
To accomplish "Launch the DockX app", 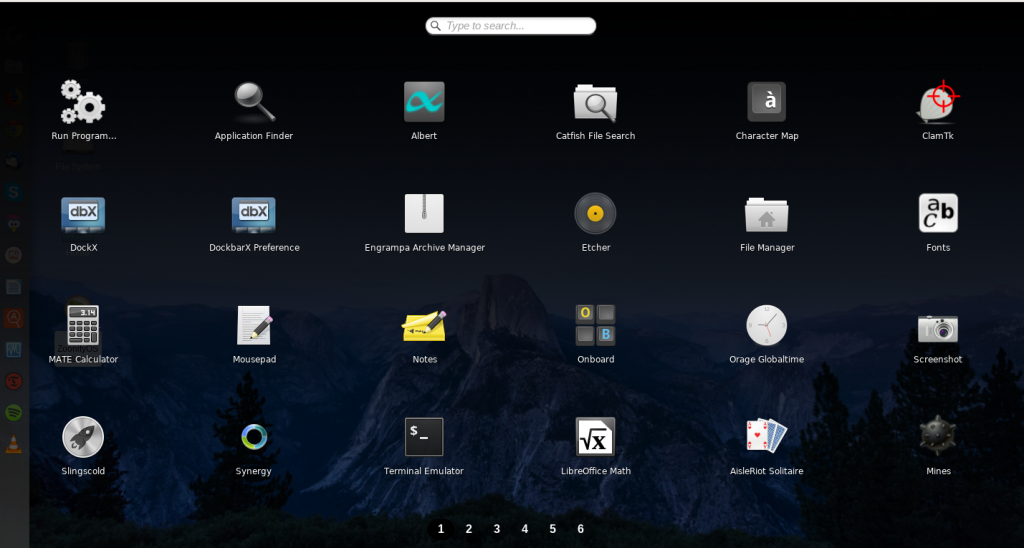I will (83, 214).
